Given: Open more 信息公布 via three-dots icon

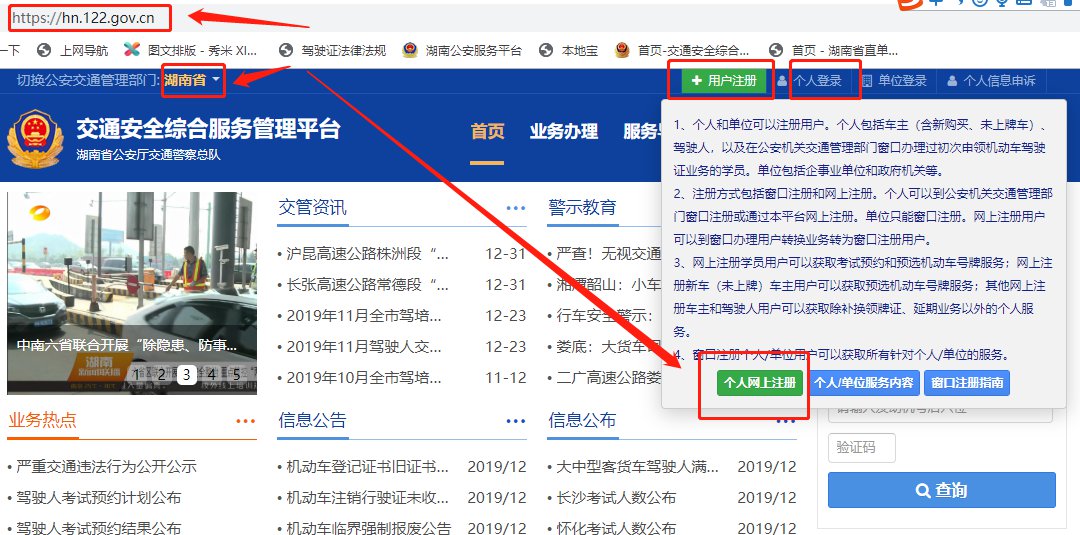Looking at the screenshot, I should click(786, 421).
